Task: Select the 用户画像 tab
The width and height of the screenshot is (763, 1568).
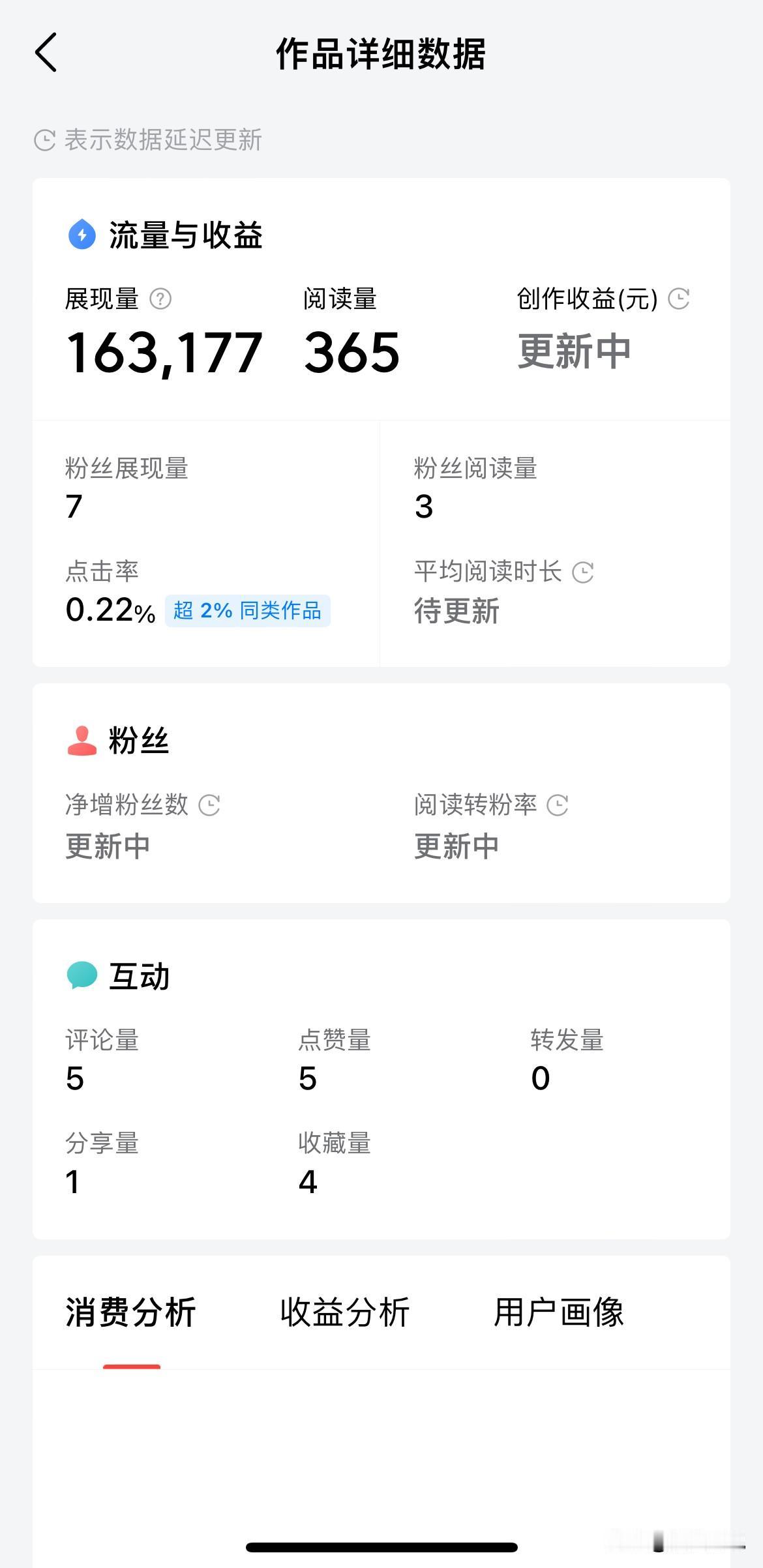Action: tap(559, 1312)
